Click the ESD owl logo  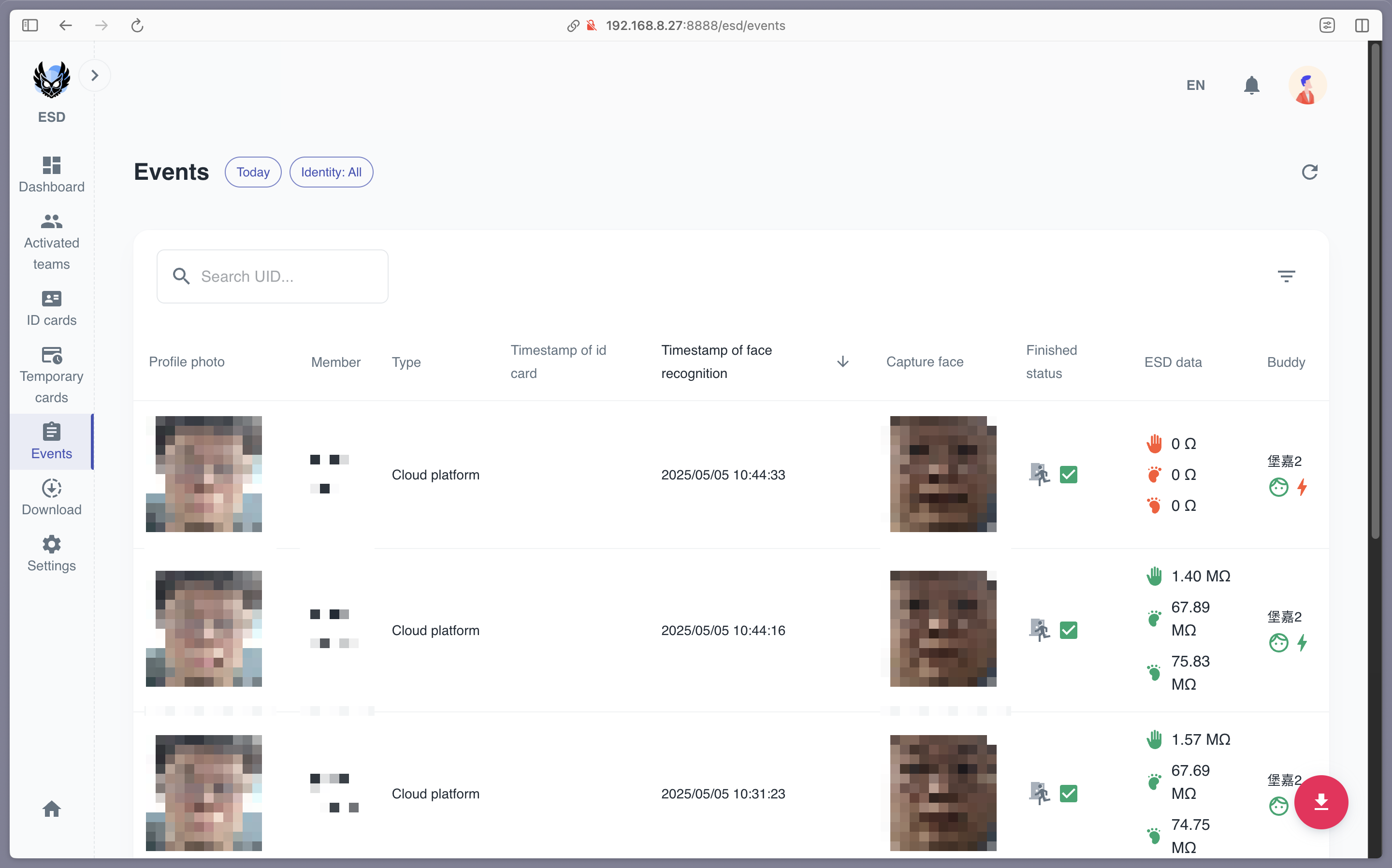coord(52,79)
